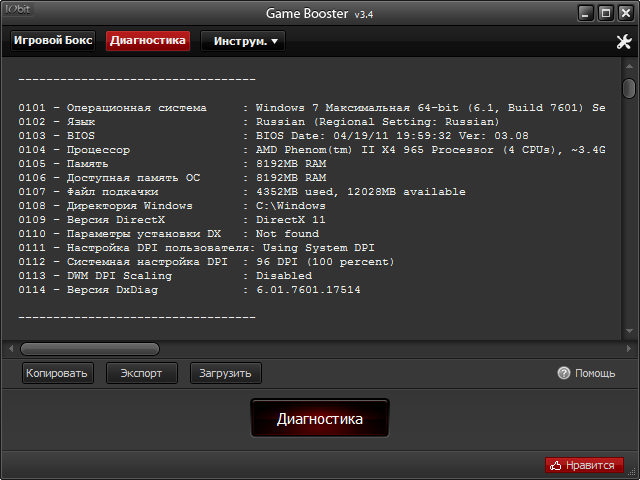Expand the Инструм. dropdown menu

tap(243, 41)
